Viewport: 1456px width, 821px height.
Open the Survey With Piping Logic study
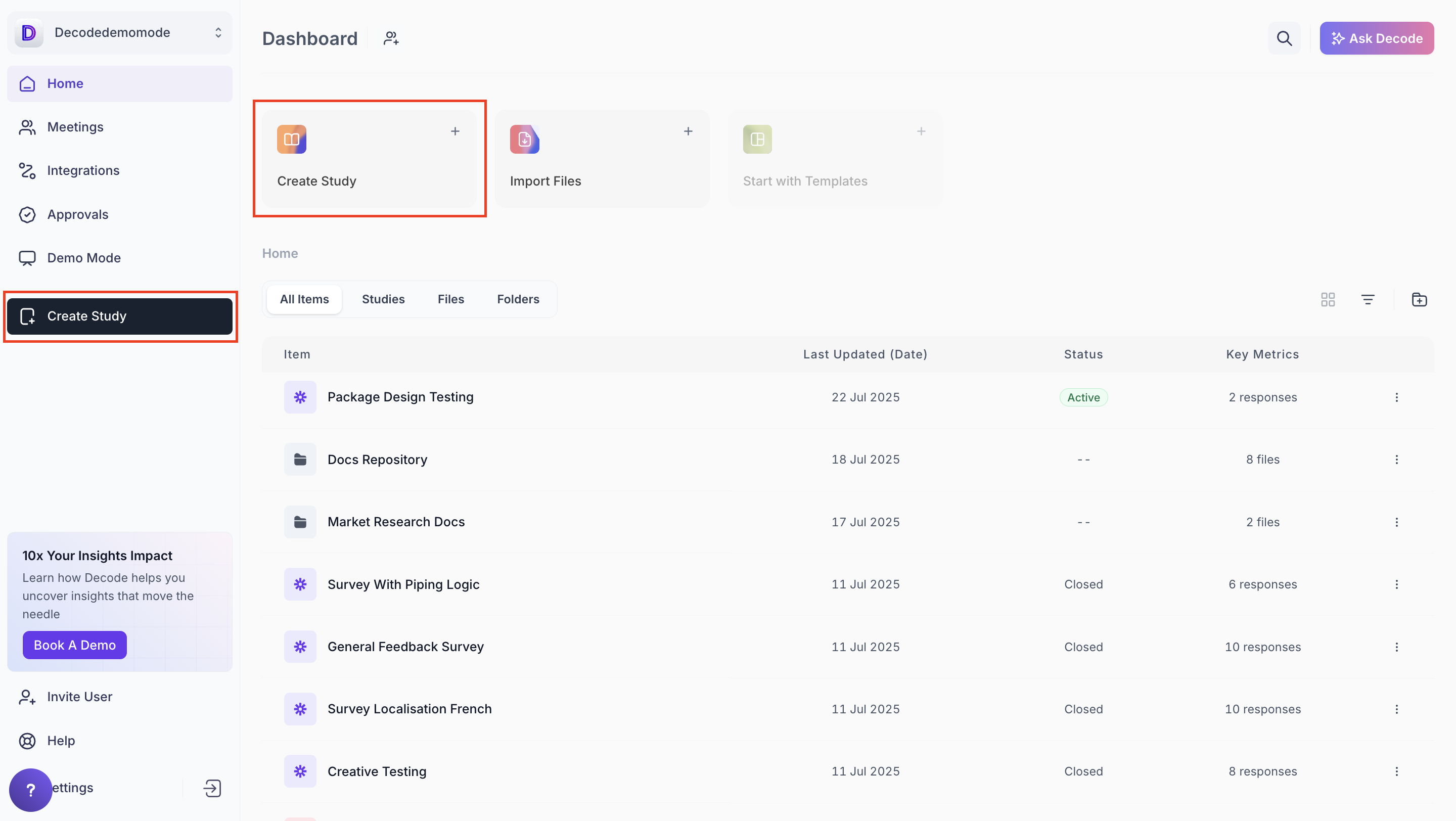point(403,584)
